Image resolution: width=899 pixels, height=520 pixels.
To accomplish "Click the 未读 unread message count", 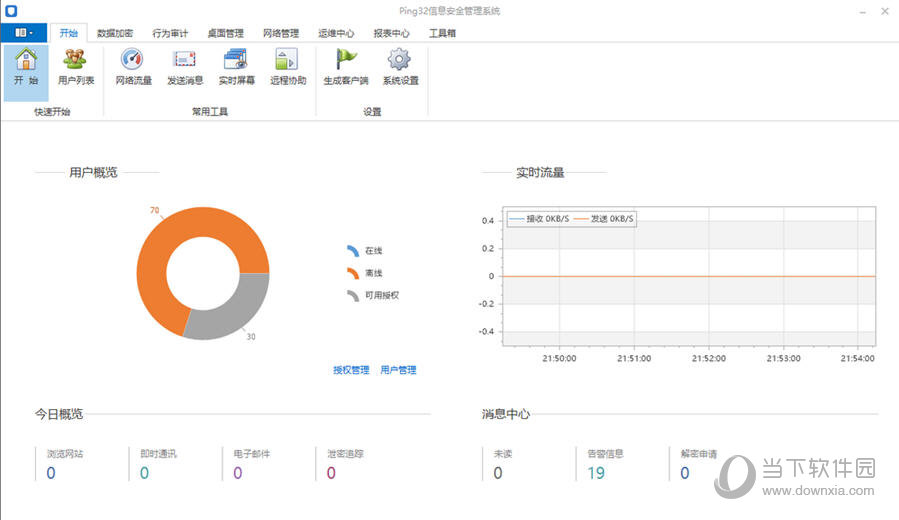I will coord(498,473).
